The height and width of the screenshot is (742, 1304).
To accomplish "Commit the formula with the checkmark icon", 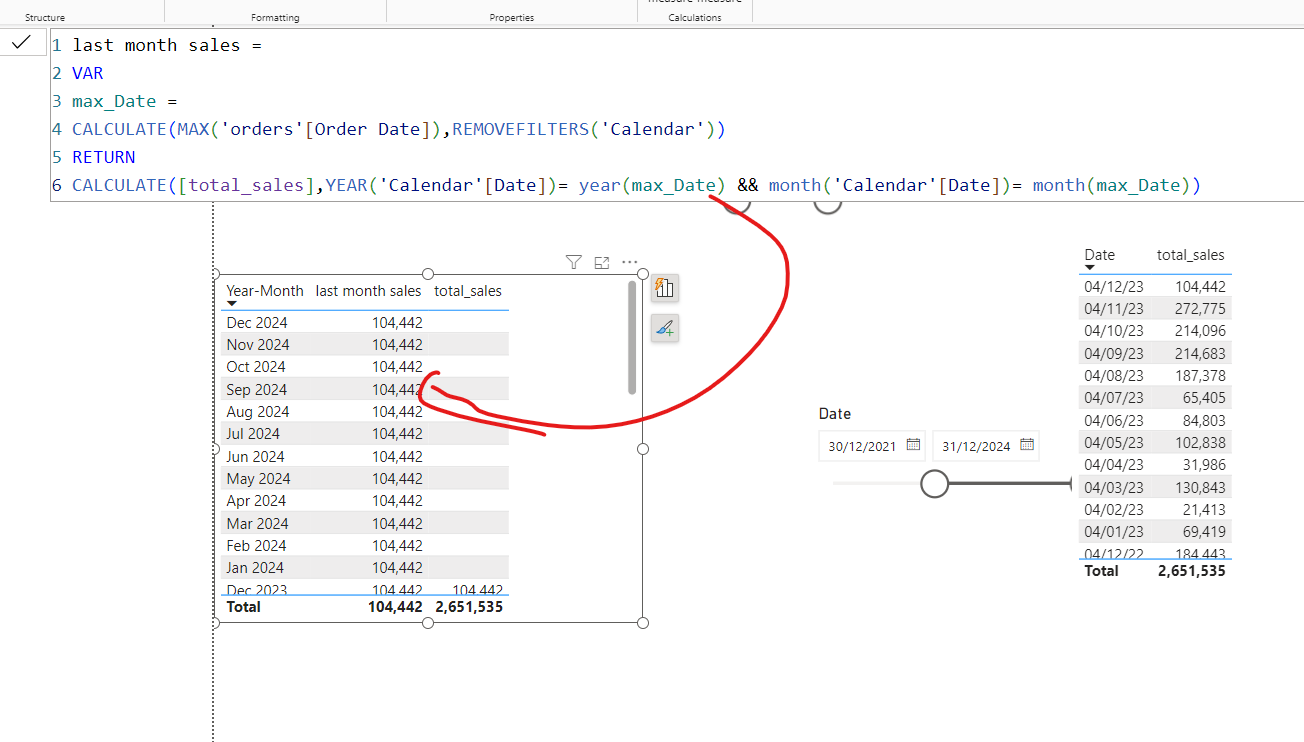I will [x=21, y=42].
